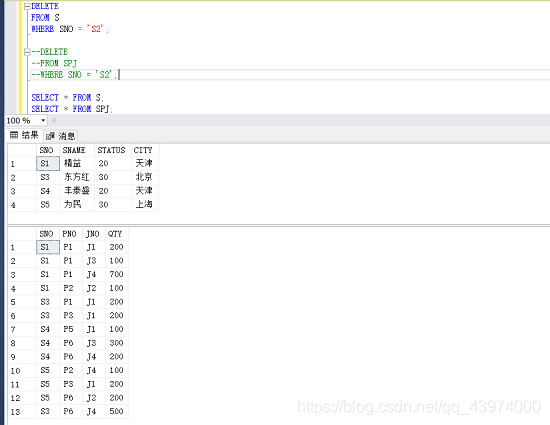The height and width of the screenshot is (425, 550).
Task: Click the grid icon on 结果 tab
Action: 14,135
